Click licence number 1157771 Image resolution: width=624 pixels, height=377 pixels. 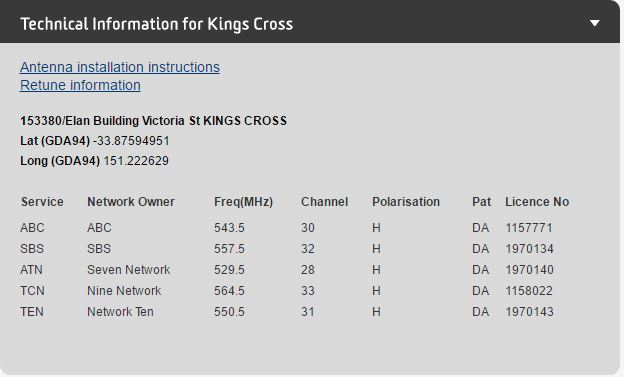(x=529, y=228)
